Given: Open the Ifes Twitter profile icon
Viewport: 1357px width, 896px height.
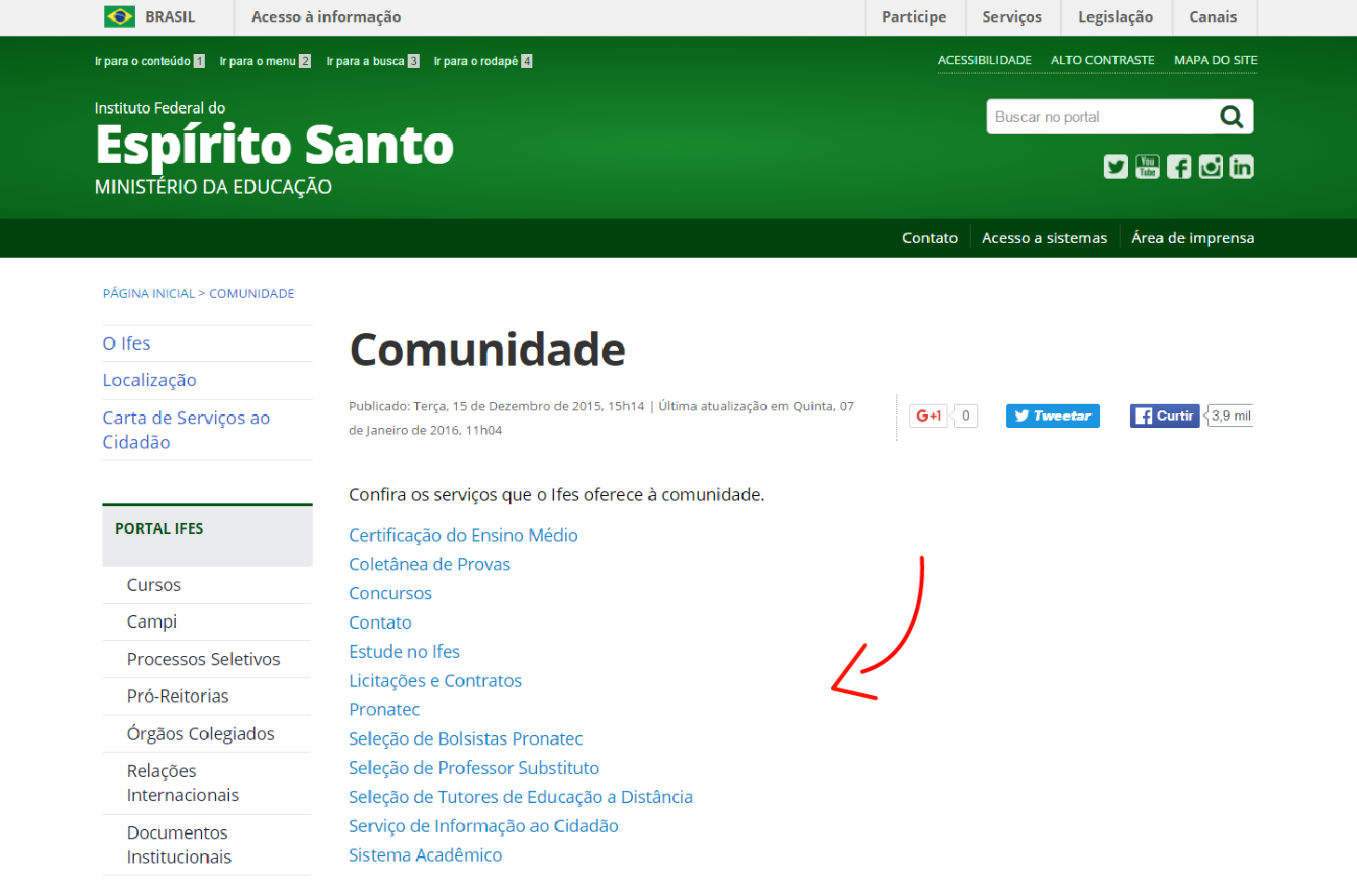Looking at the screenshot, I should 1115,167.
